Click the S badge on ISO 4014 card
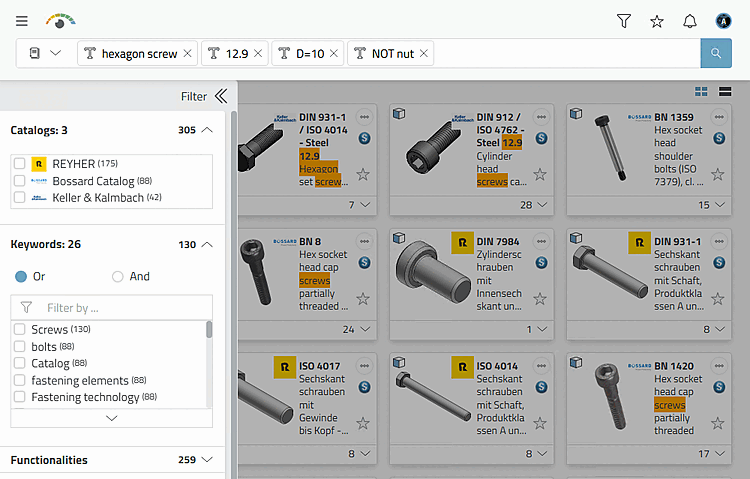 (x=541, y=387)
